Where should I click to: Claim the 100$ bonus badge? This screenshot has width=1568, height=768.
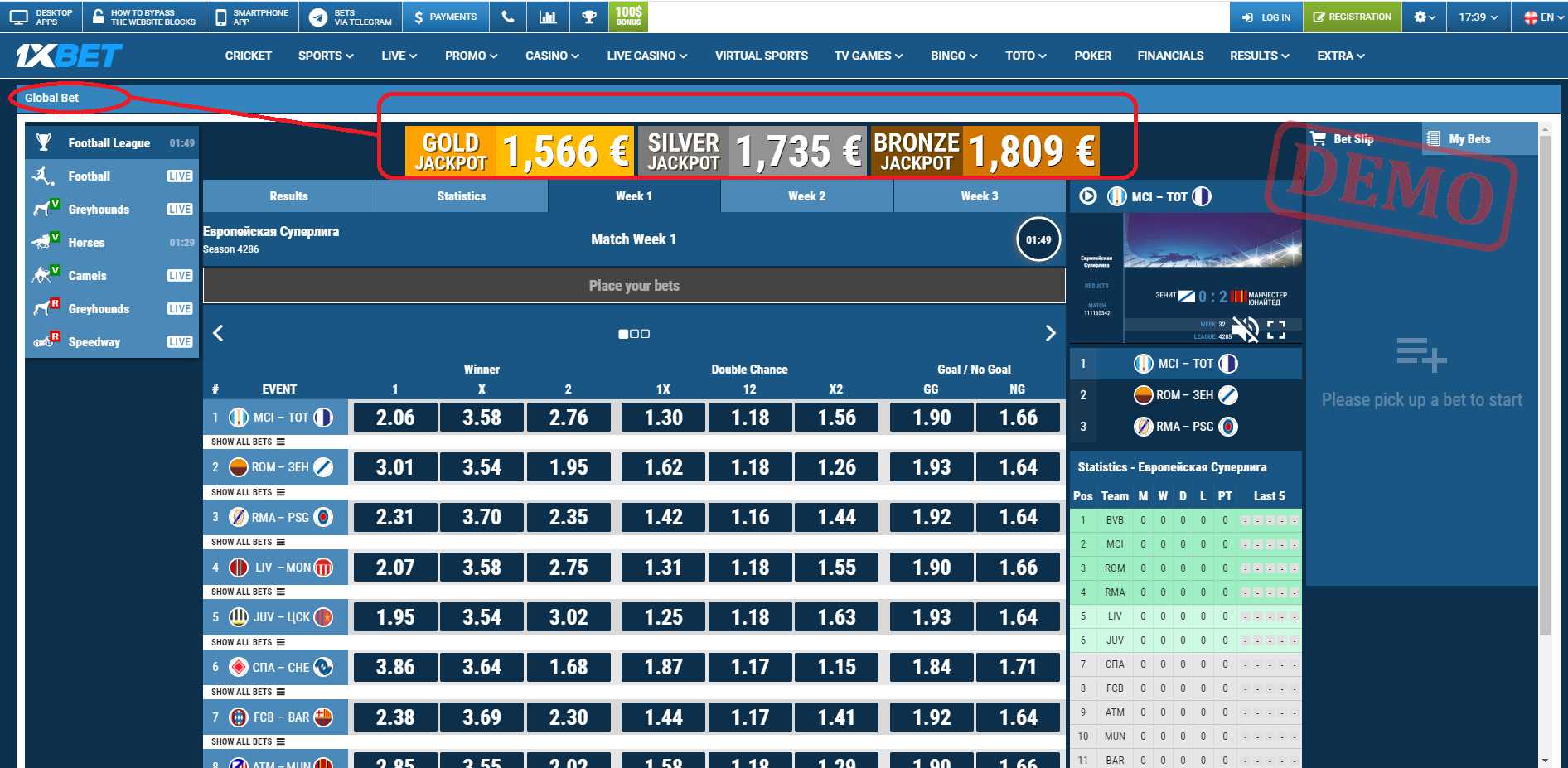click(628, 16)
